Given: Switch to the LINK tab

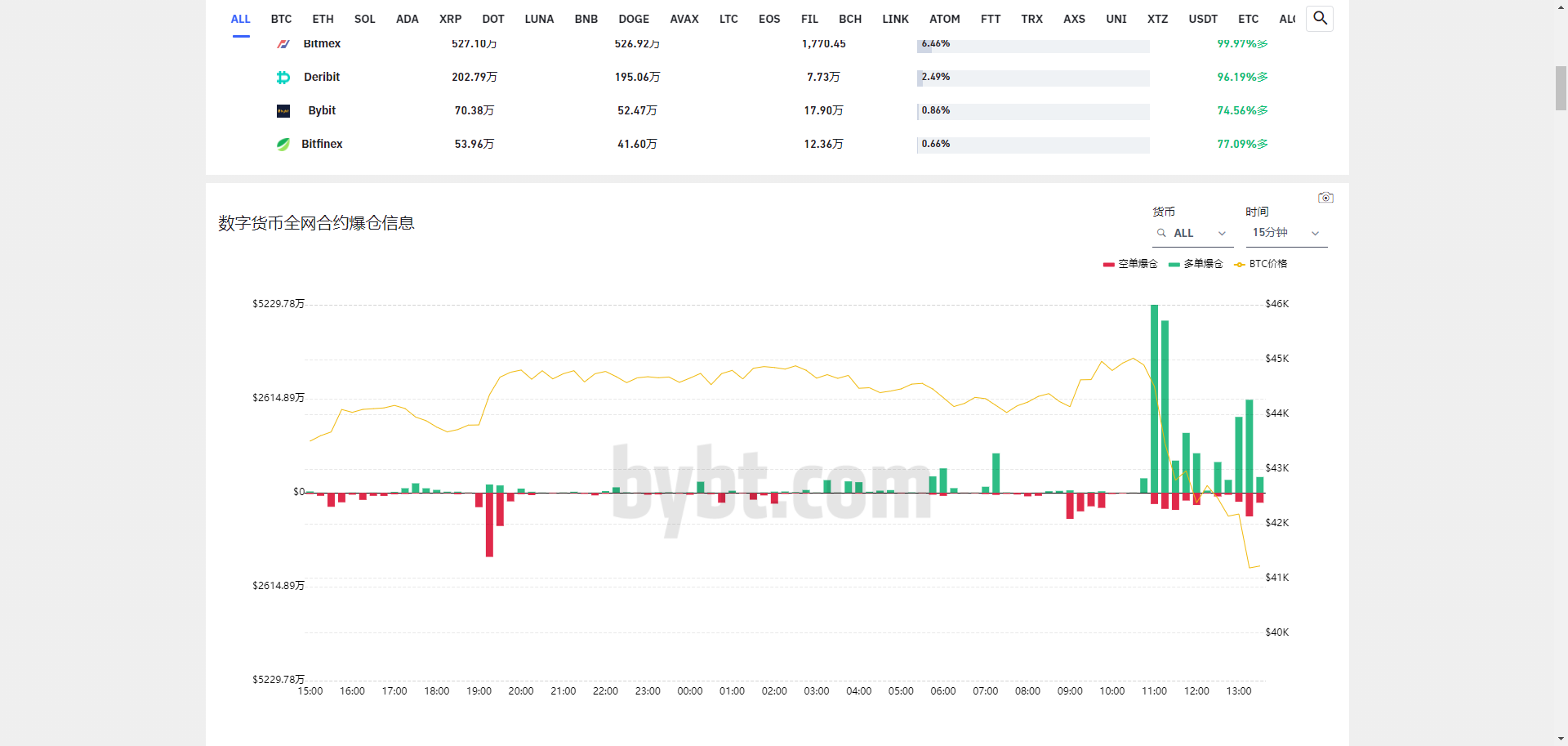Looking at the screenshot, I should point(895,19).
